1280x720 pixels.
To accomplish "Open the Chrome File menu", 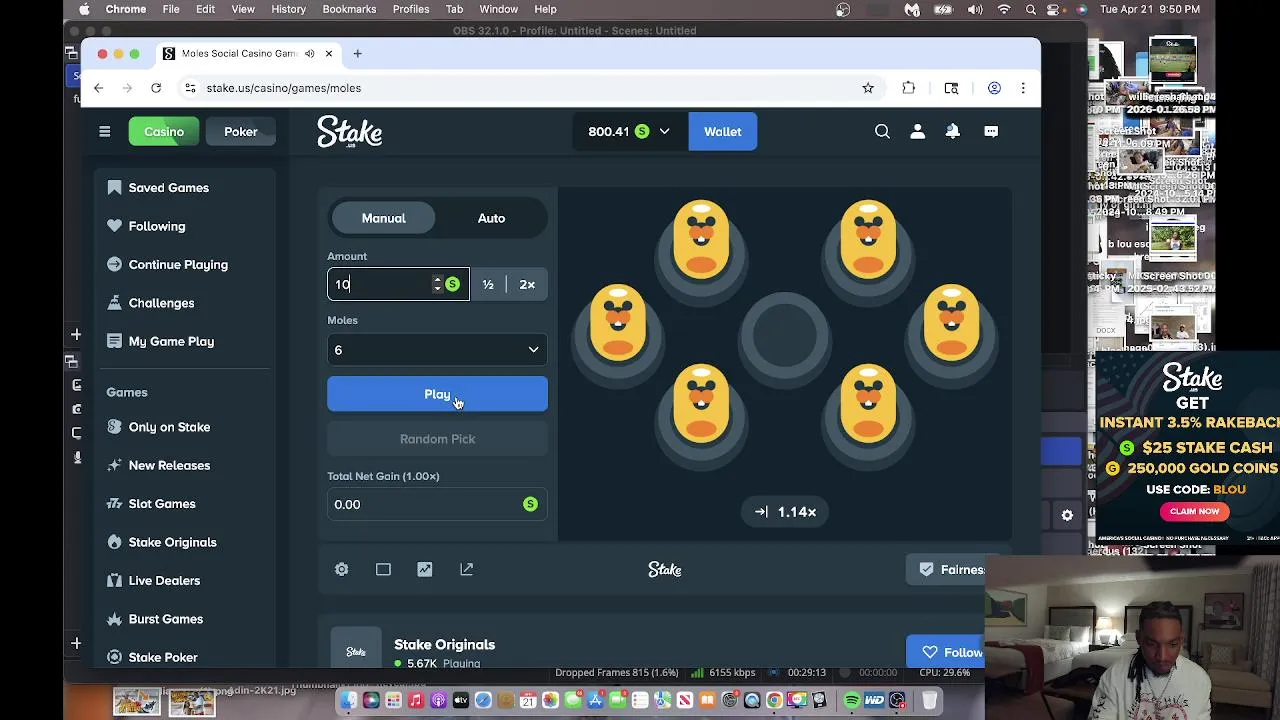I will pyautogui.click(x=171, y=9).
